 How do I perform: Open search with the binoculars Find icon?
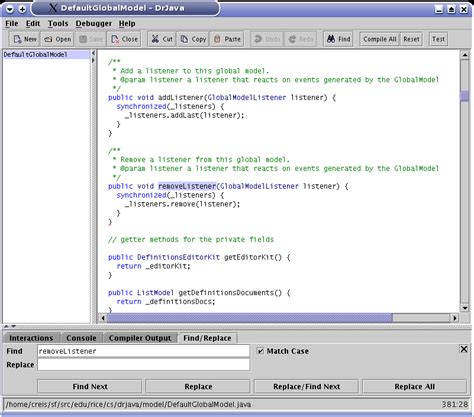[x=331, y=39]
